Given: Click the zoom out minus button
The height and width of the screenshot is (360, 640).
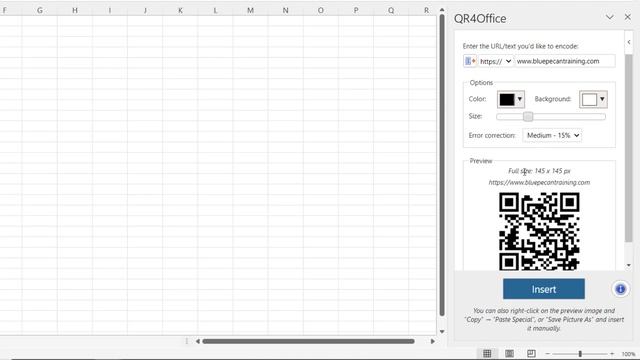Looking at the screenshot, I should coord(548,354).
